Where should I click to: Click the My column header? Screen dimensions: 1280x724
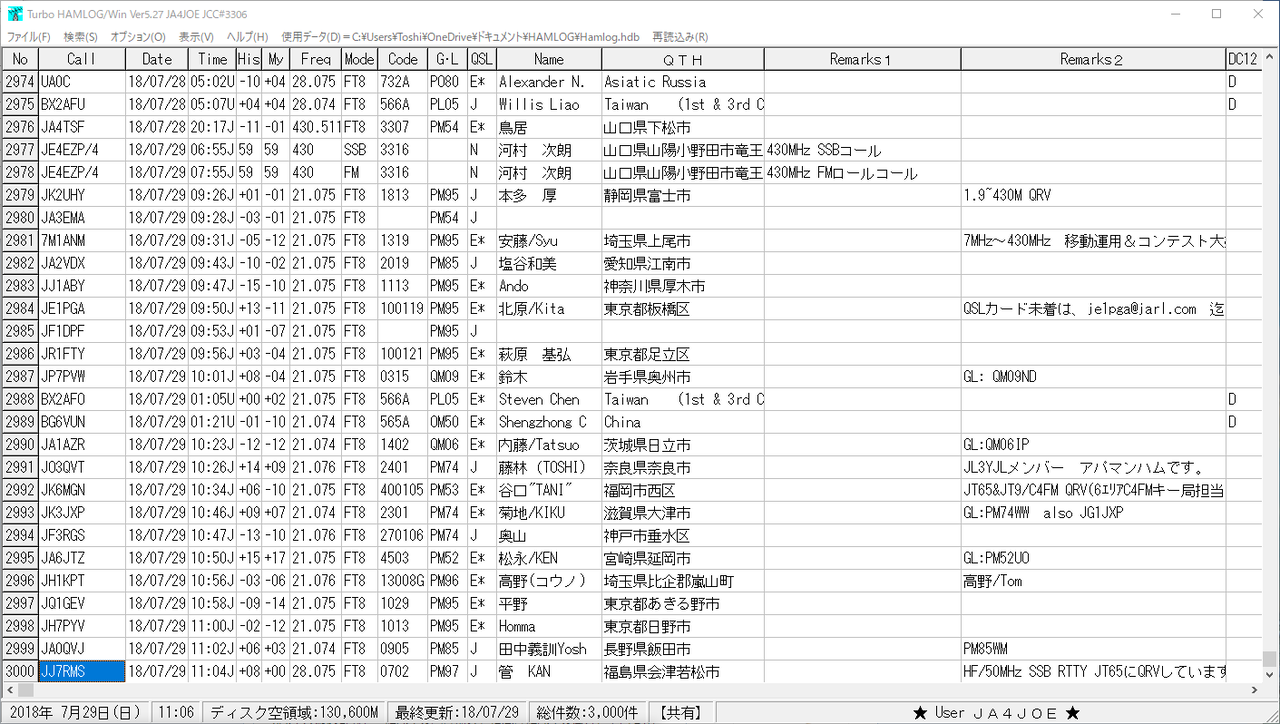click(x=275, y=59)
